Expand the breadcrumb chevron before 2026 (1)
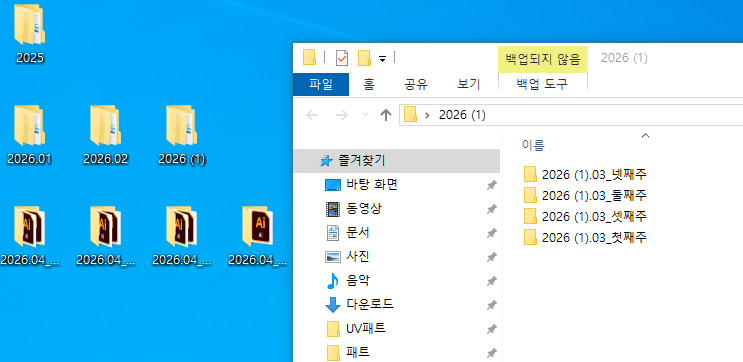Screen dimensions: 743x362 pyautogui.click(x=427, y=115)
